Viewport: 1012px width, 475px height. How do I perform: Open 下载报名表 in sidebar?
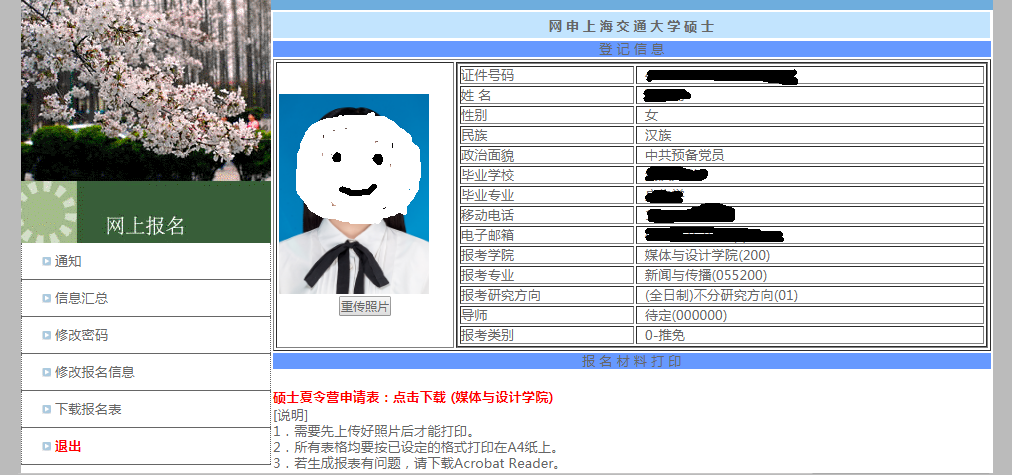[x=88, y=409]
